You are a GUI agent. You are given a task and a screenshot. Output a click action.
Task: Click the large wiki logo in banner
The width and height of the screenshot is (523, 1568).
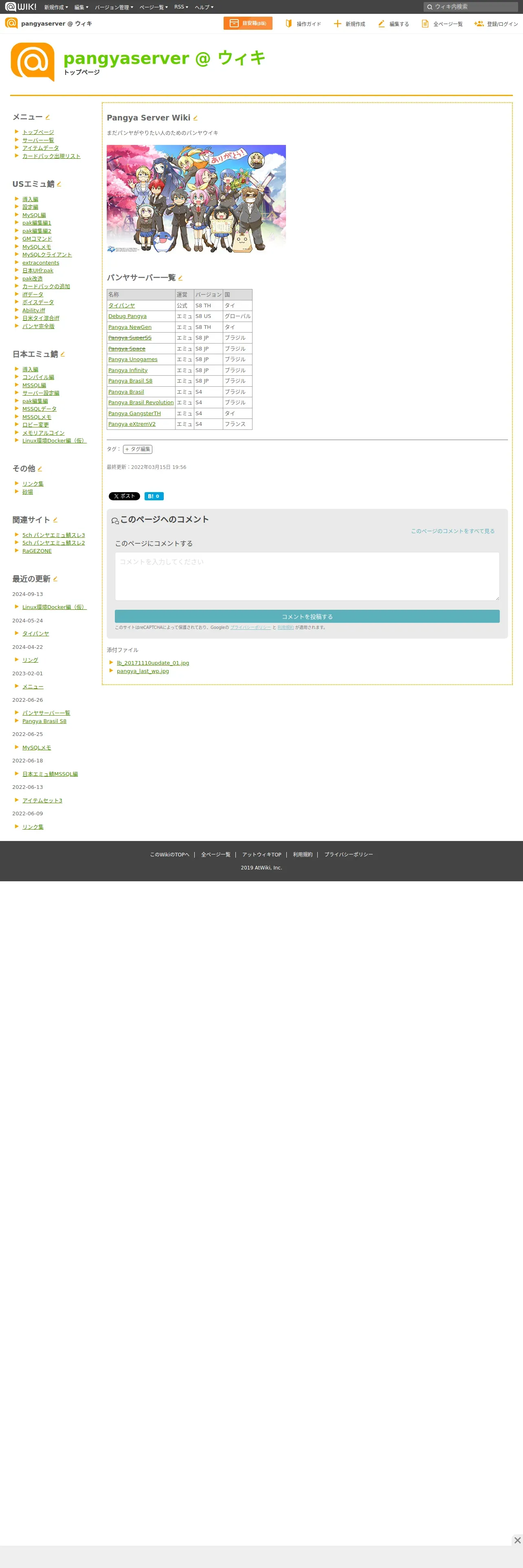pos(33,62)
